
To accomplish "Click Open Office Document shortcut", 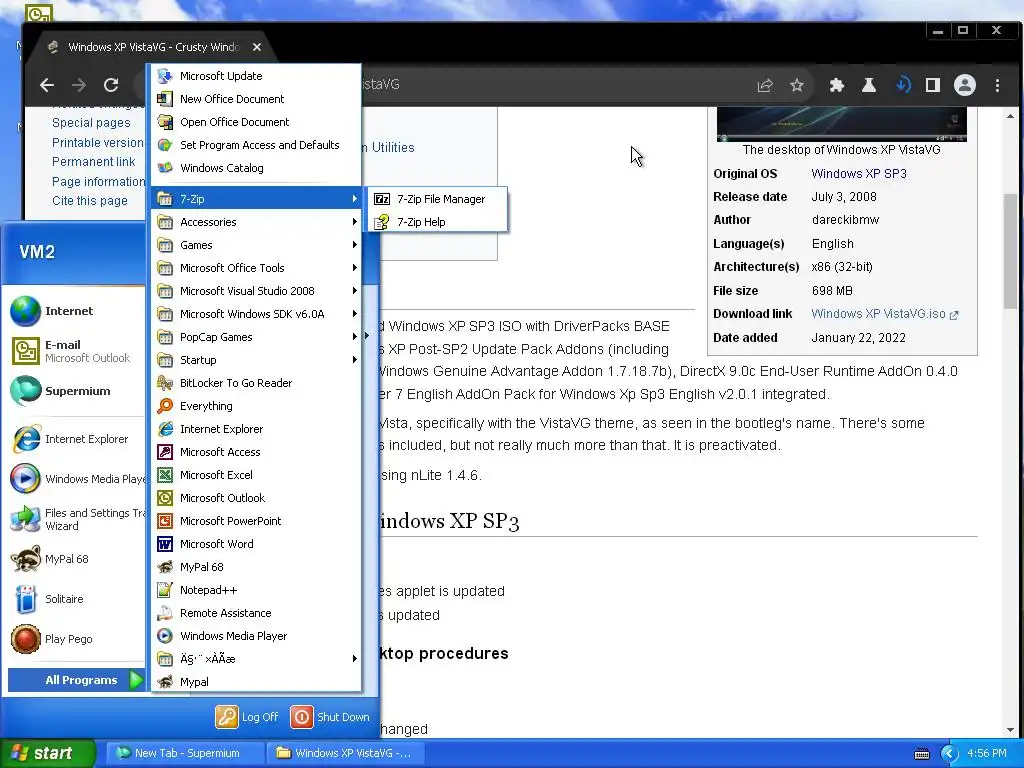I will tap(256, 121).
